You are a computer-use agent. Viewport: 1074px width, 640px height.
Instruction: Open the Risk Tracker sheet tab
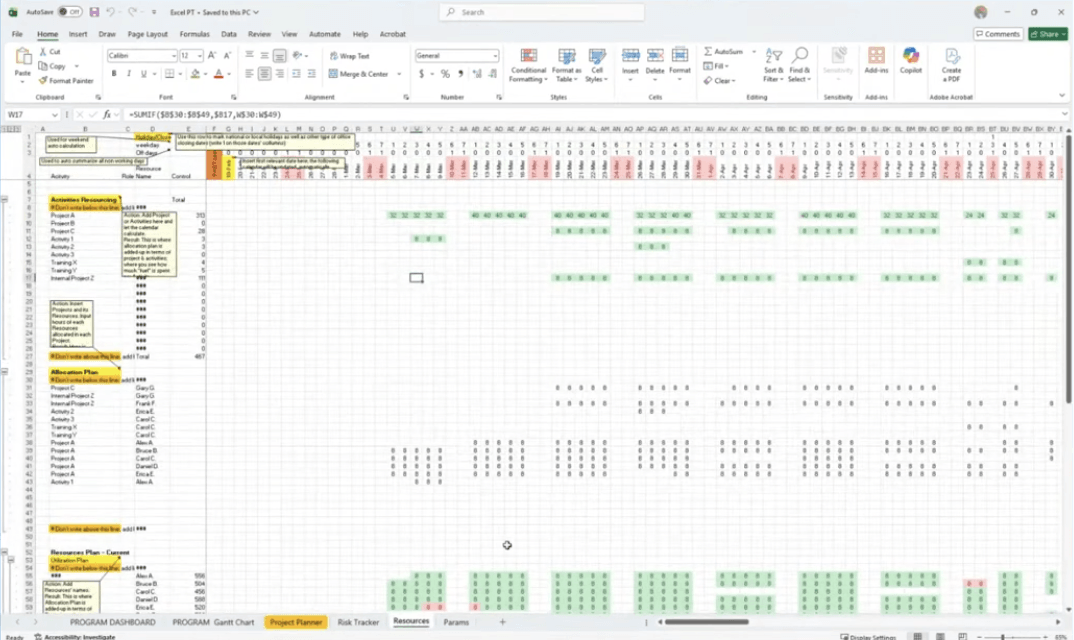pos(358,622)
